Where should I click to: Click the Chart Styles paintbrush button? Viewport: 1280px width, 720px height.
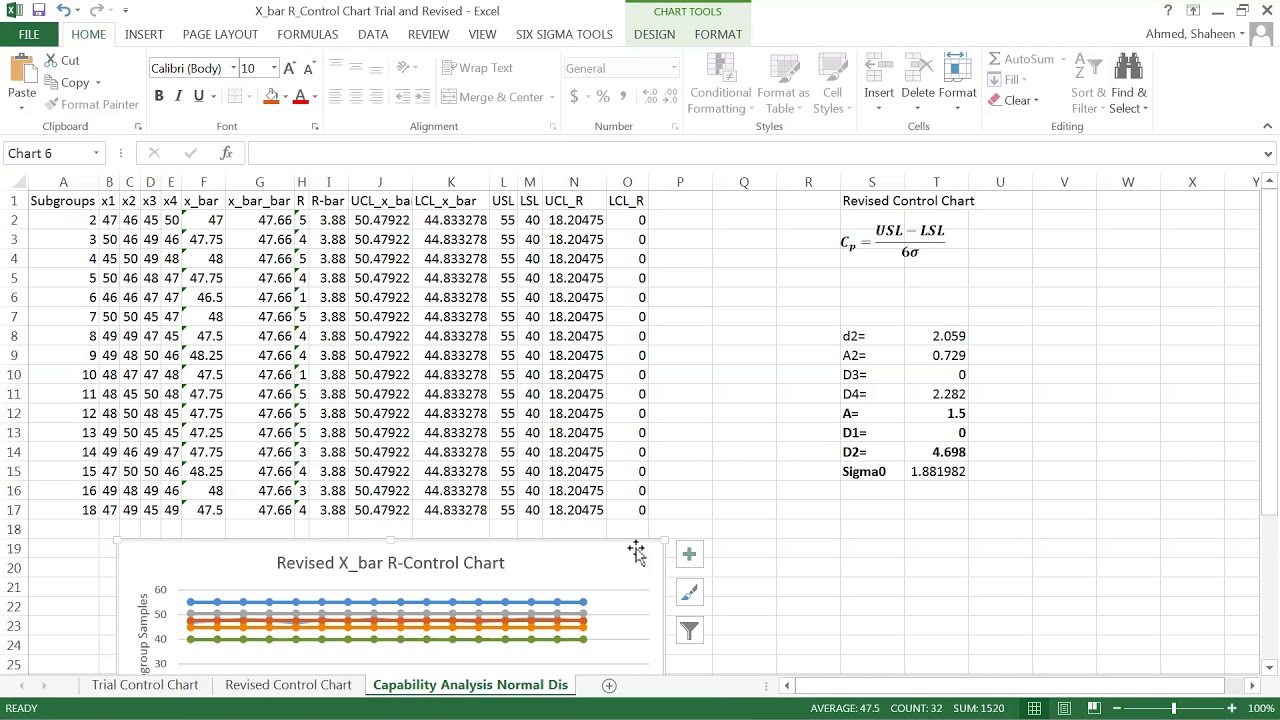(x=689, y=593)
